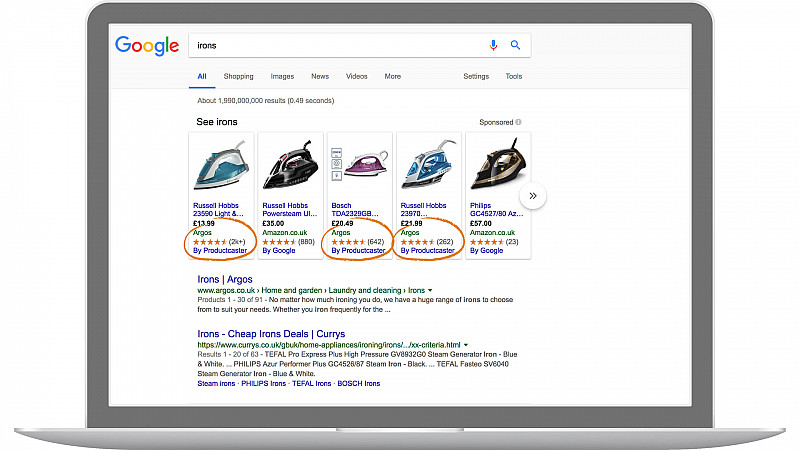Viewport: 800px width, 450px height.
Task: Open search Tools
Action: coord(514,77)
